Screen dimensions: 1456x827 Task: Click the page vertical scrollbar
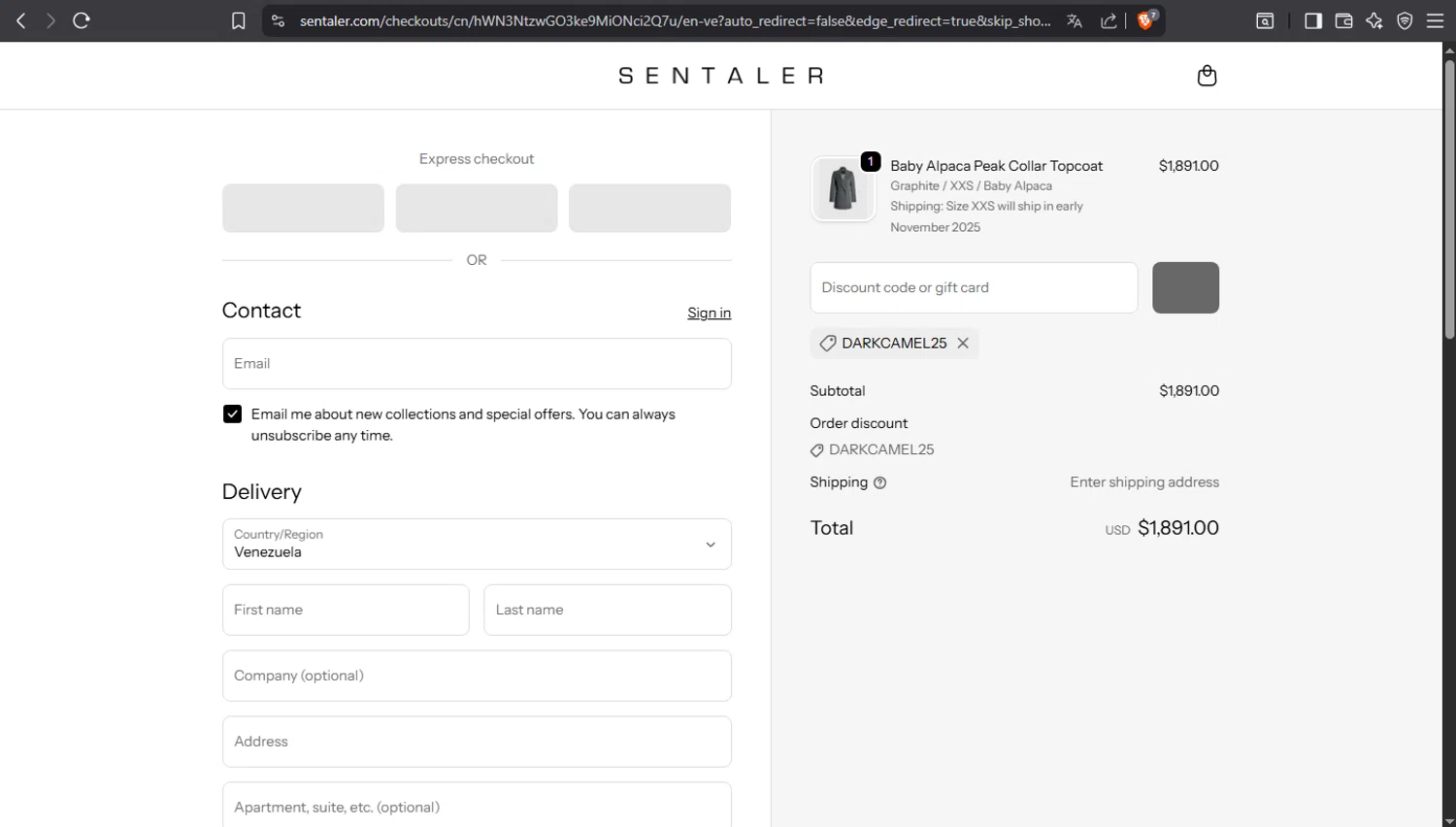pyautogui.click(x=1449, y=199)
